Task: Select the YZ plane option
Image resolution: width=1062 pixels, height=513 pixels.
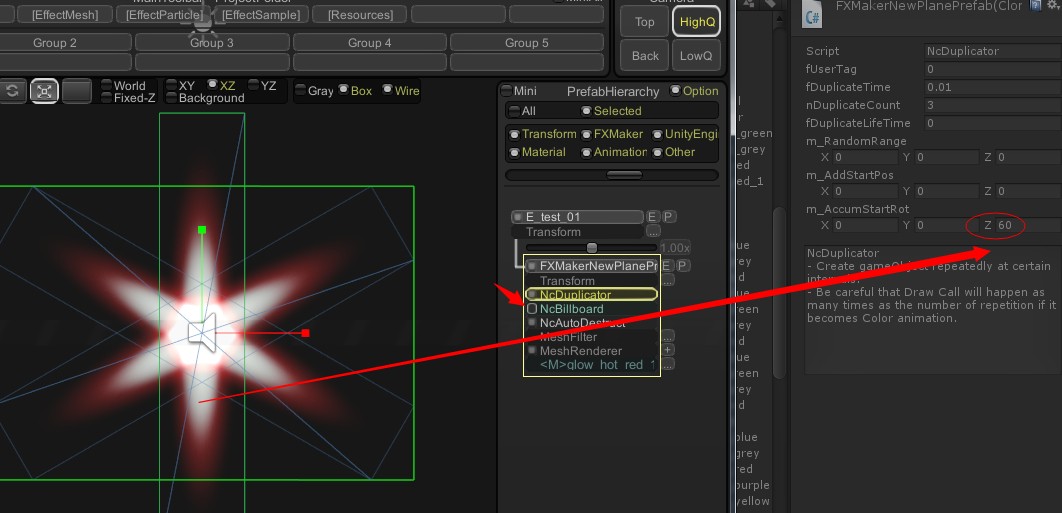Action: click(x=263, y=85)
